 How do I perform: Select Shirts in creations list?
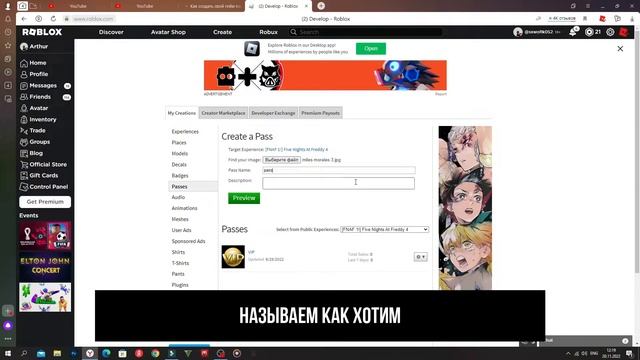click(178, 252)
